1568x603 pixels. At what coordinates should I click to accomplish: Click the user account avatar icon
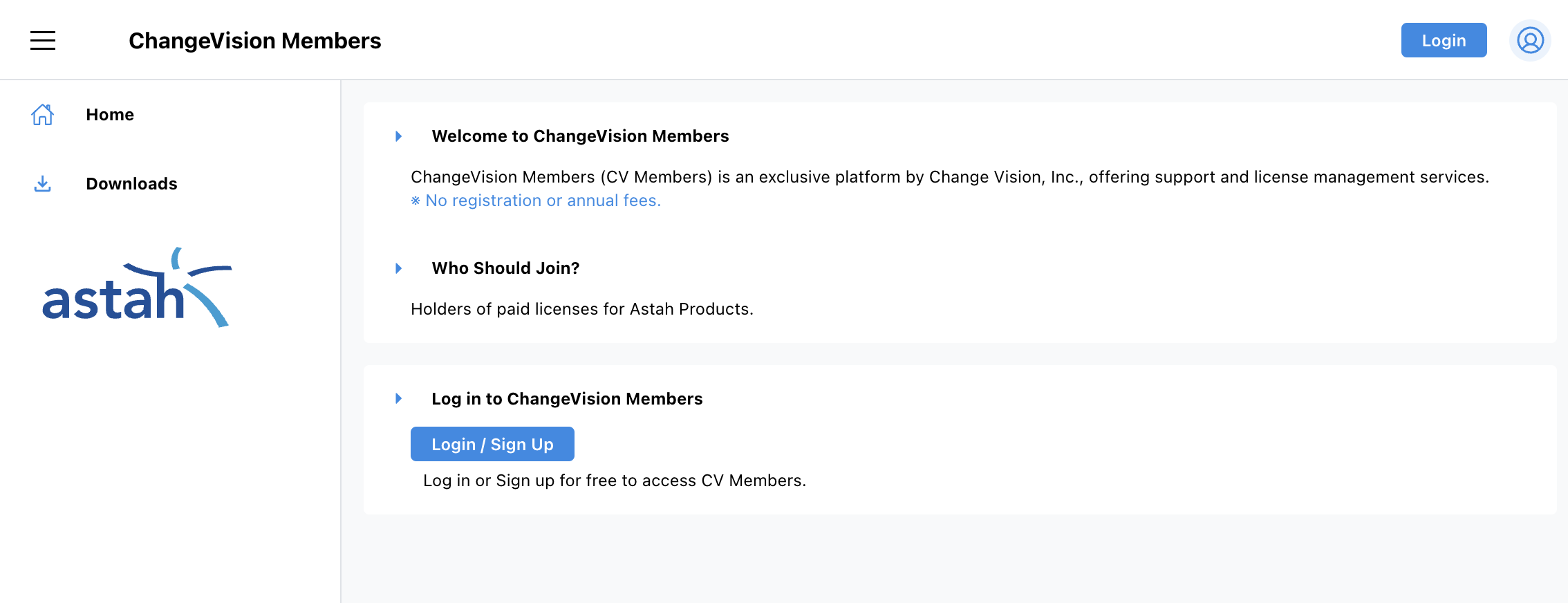pyautogui.click(x=1530, y=41)
